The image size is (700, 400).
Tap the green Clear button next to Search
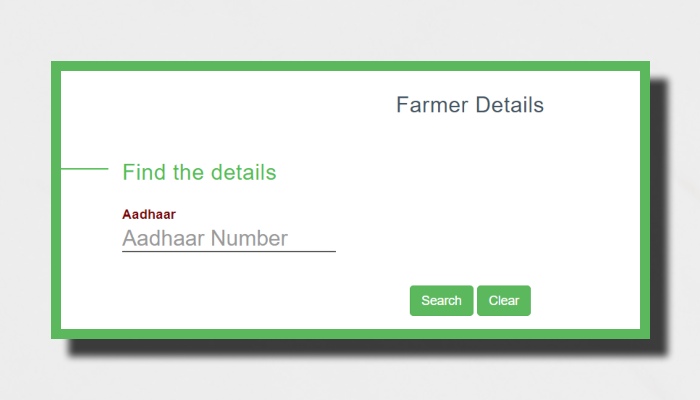point(504,301)
